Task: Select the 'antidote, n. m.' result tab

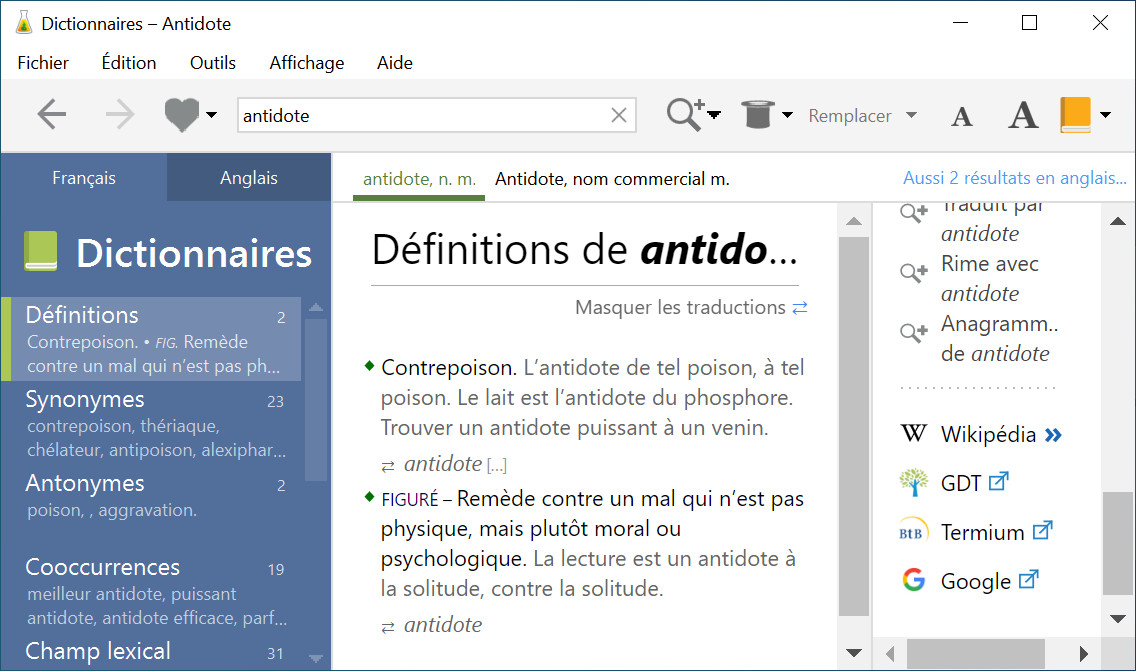Action: coord(419,179)
